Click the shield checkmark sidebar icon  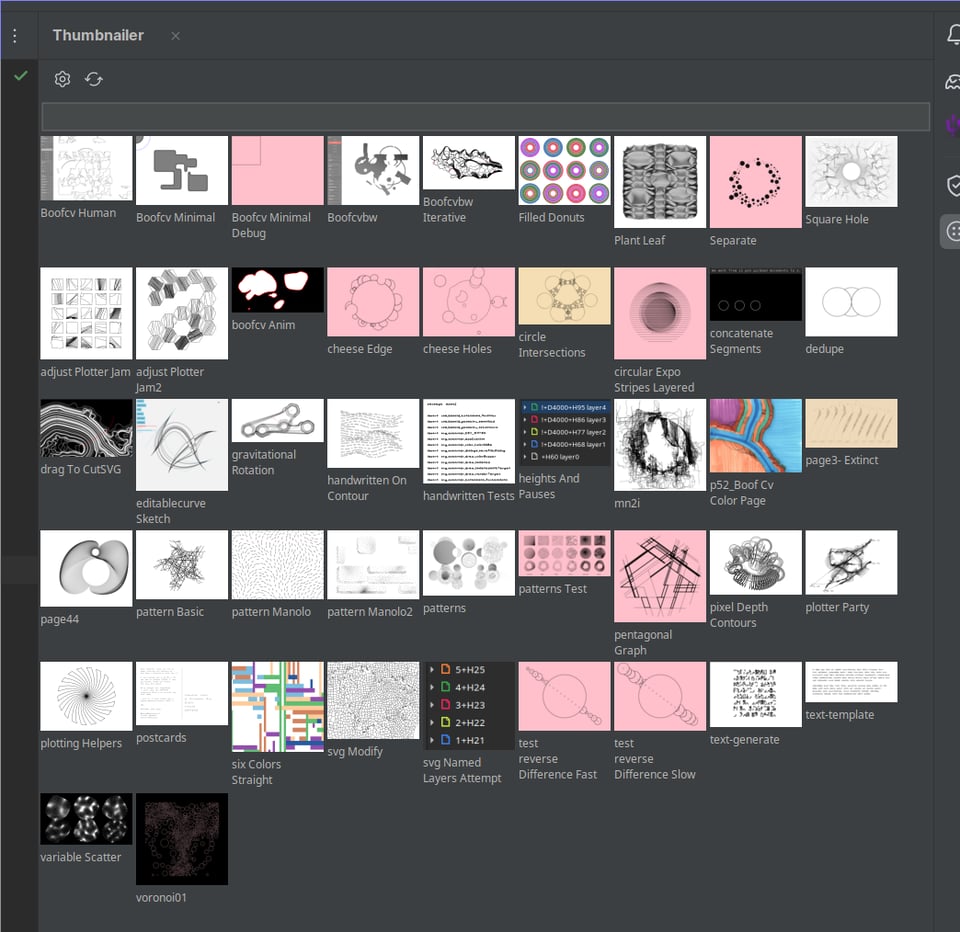pyautogui.click(x=953, y=185)
